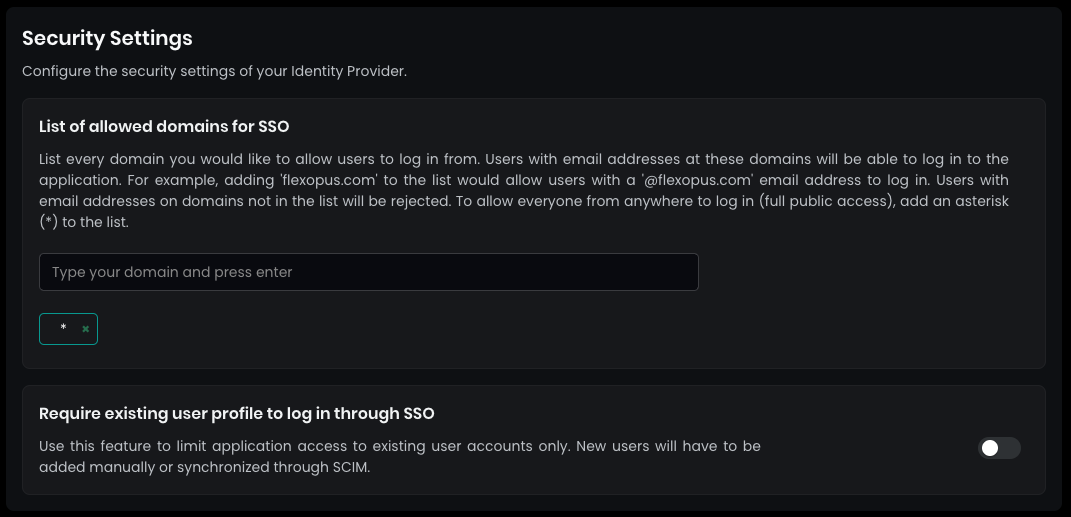Click the asterisk character inside the chip
Viewport: 1071px width, 517px height.
coord(63,328)
